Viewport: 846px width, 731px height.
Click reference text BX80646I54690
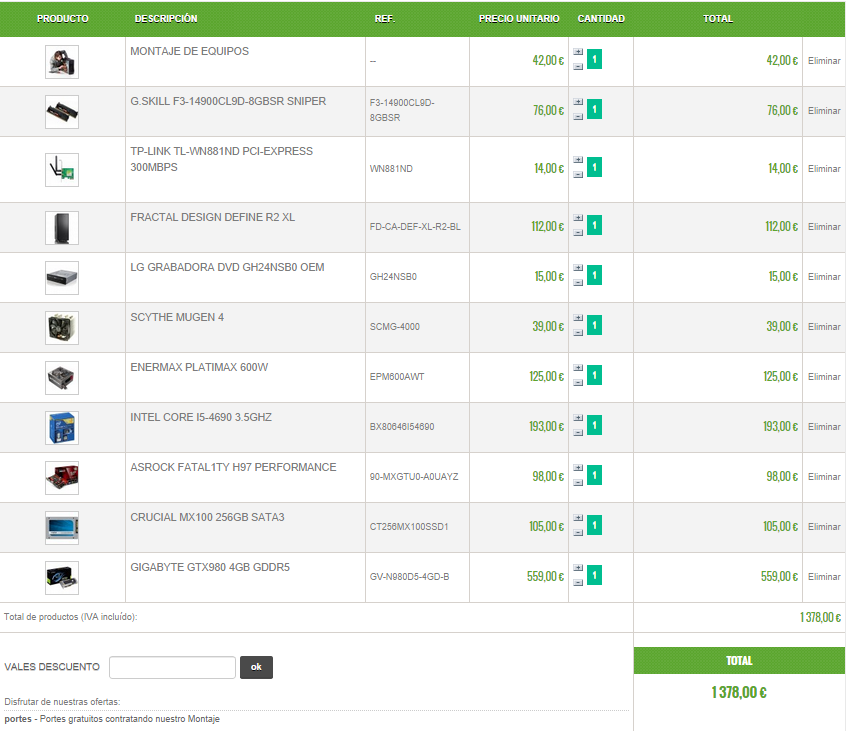pyautogui.click(x=402, y=427)
